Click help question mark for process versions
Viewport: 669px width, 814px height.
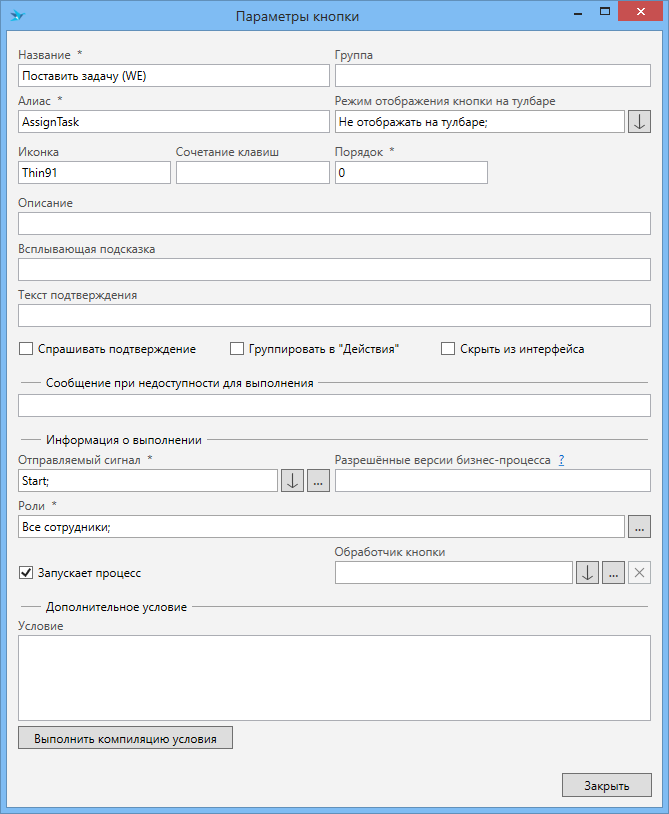[x=562, y=460]
